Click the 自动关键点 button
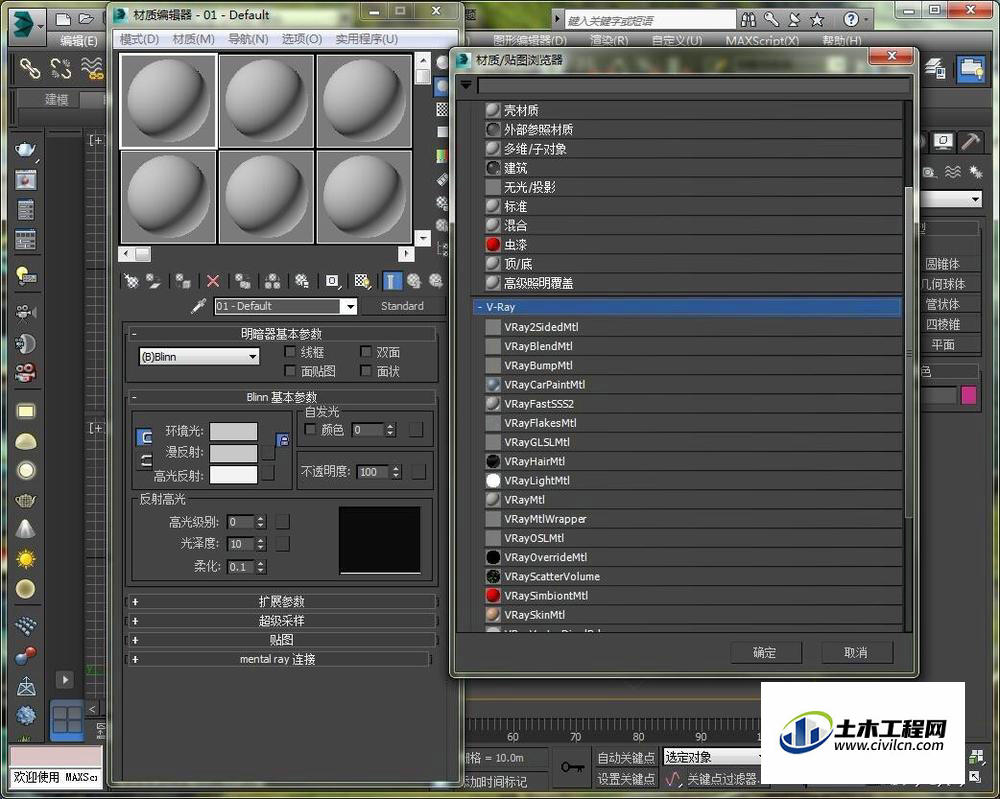This screenshot has width=1000, height=799. pyautogui.click(x=626, y=758)
